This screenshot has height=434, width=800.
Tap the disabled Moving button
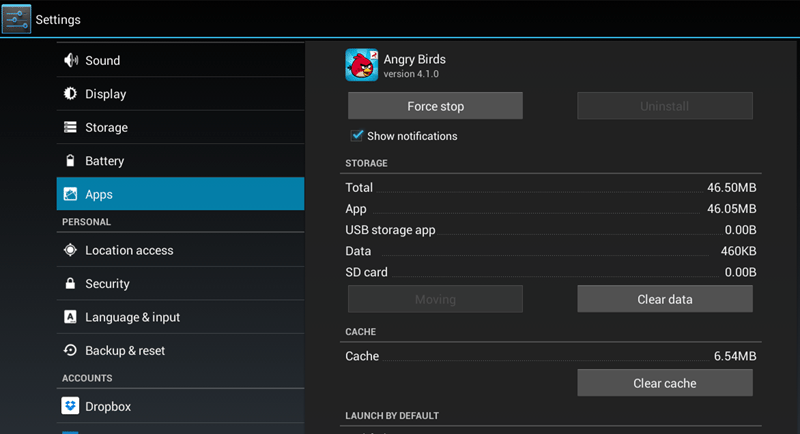coord(435,299)
